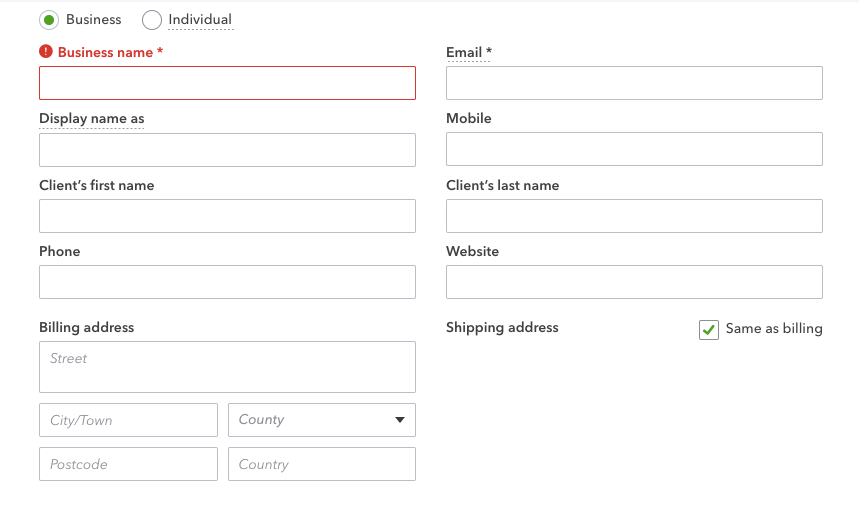Select the Client's first name field
This screenshot has width=859, height=506.
click(227, 216)
